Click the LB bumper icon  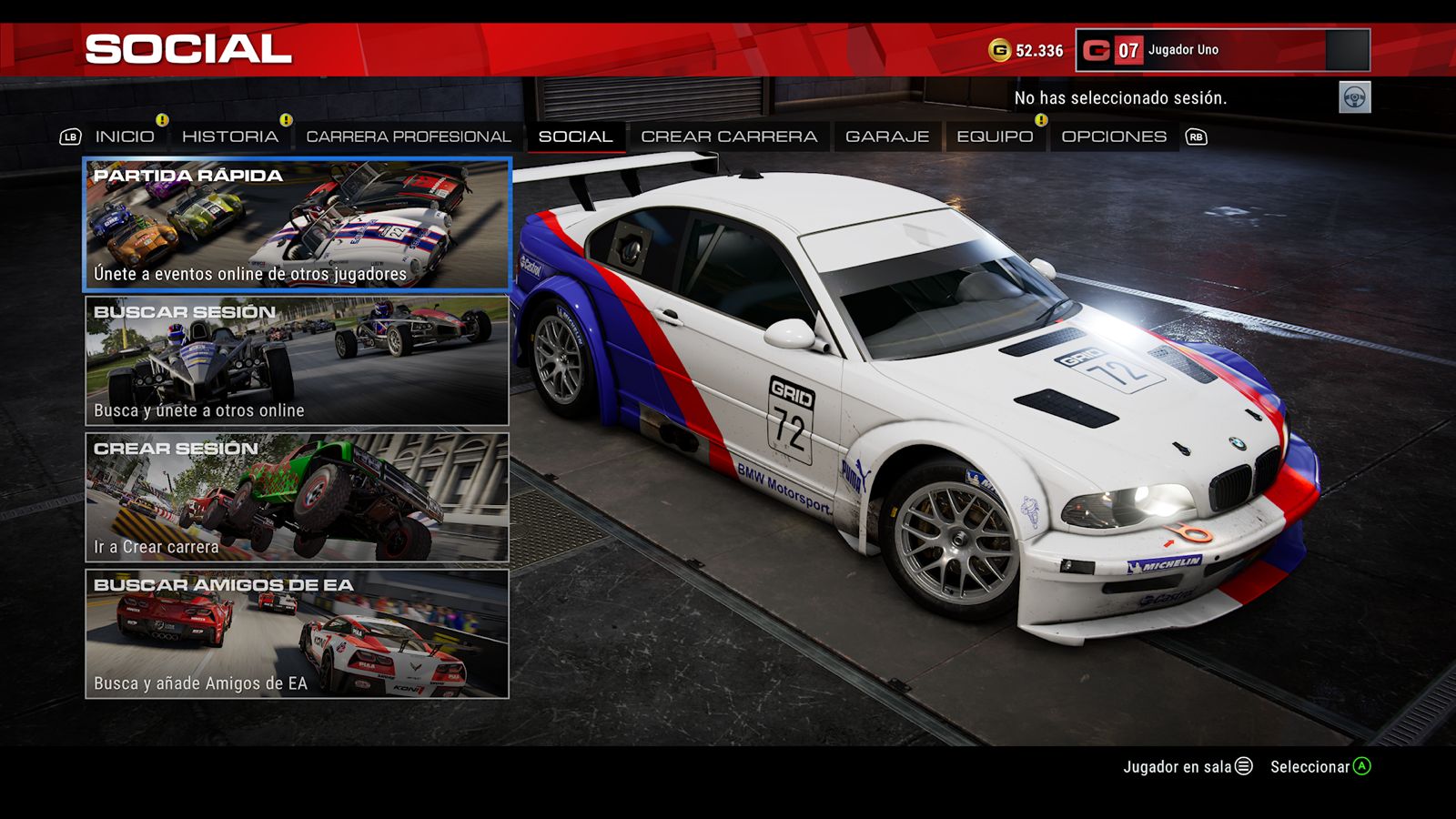pos(70,136)
